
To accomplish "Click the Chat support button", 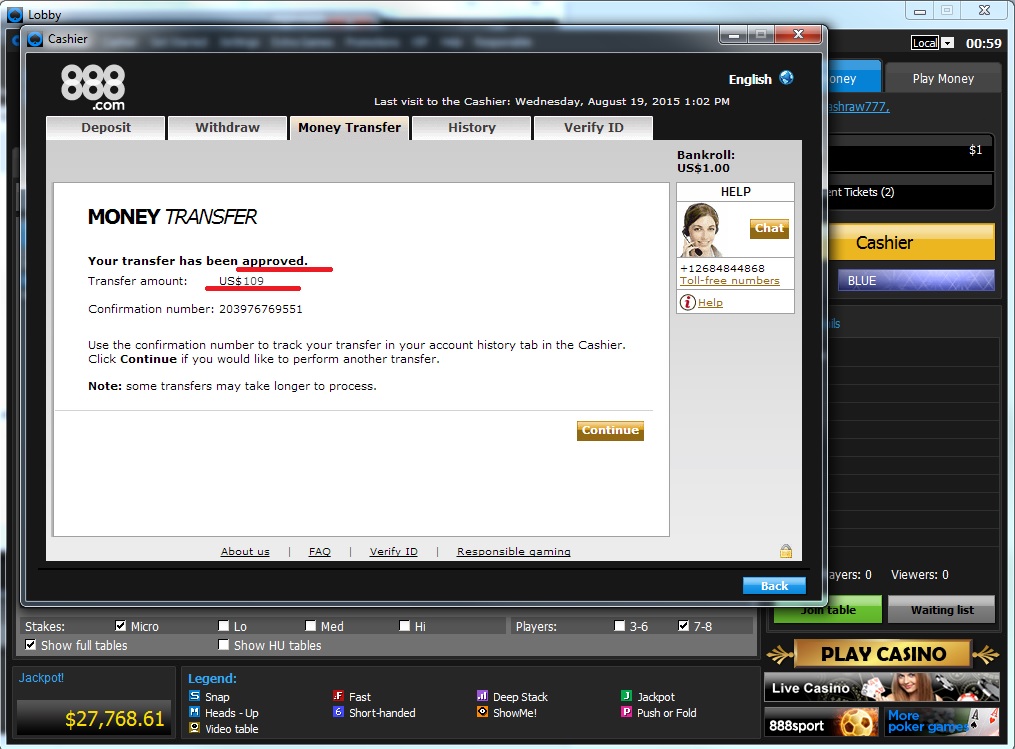I will point(769,229).
